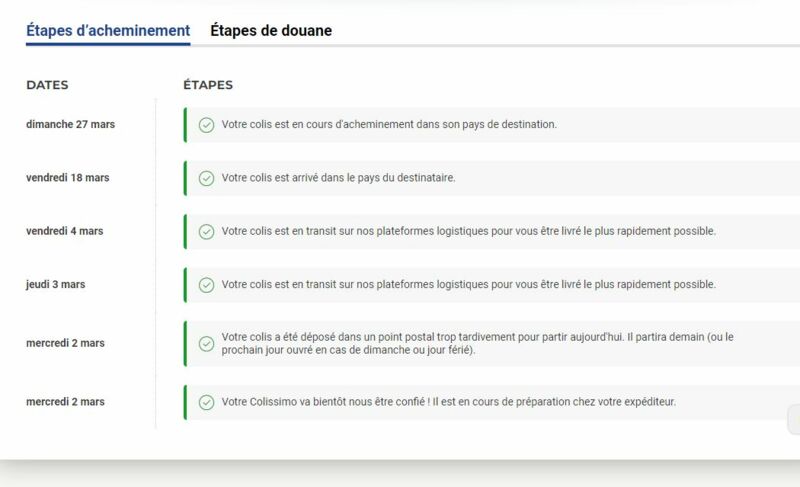Screen dimensions: 800x487
Task: Click the 'en cours d'acheminement' status message
Action: [x=389, y=124]
